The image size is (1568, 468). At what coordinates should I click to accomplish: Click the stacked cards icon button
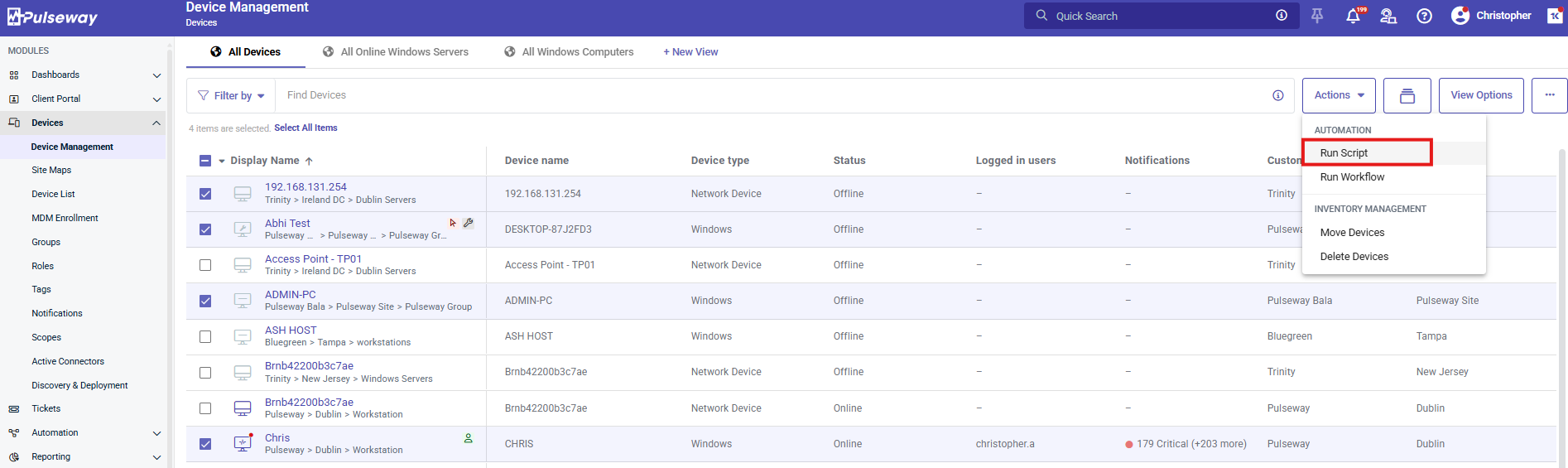click(x=1407, y=96)
